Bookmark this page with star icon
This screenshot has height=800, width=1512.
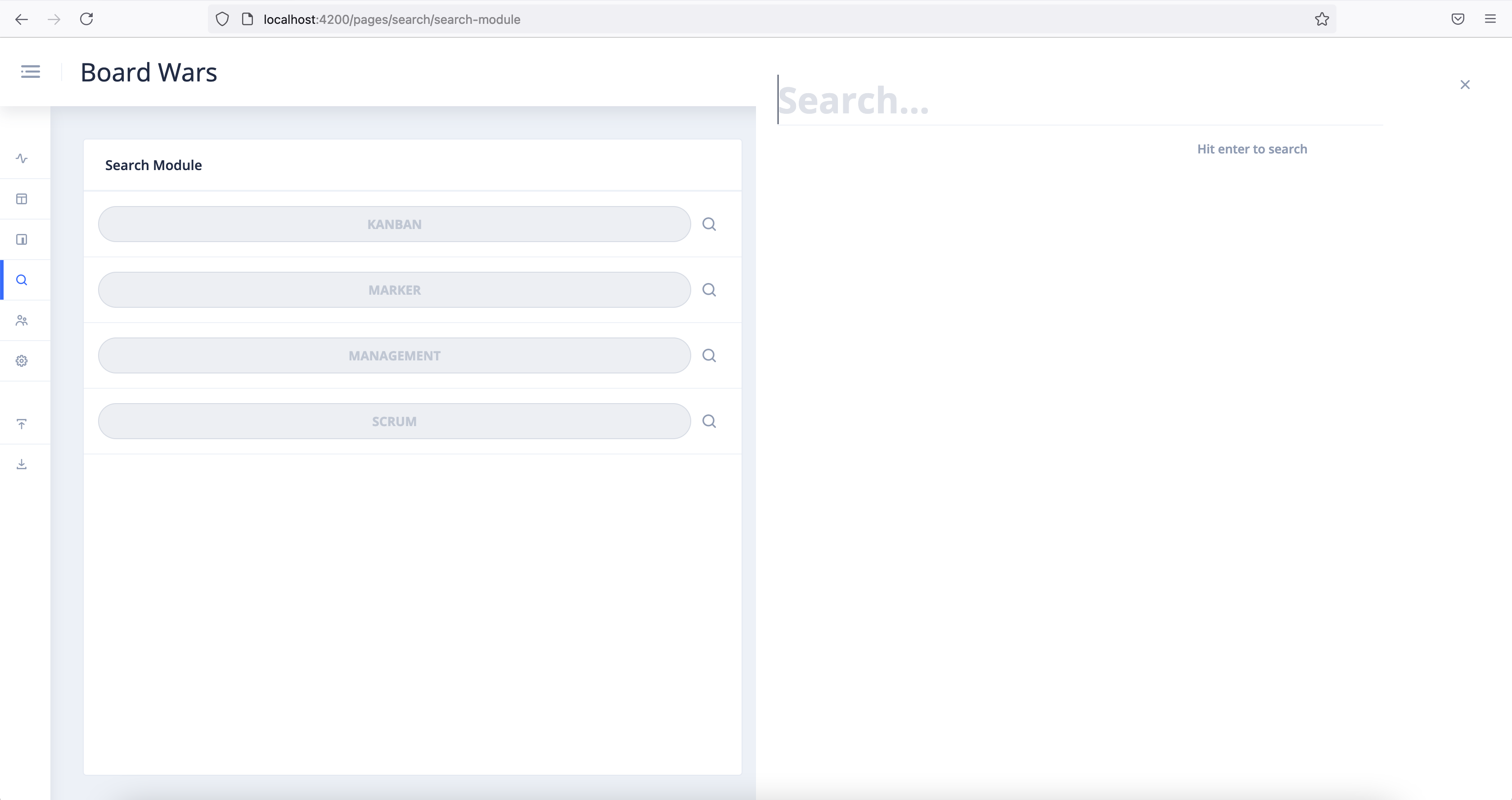[x=1322, y=19]
